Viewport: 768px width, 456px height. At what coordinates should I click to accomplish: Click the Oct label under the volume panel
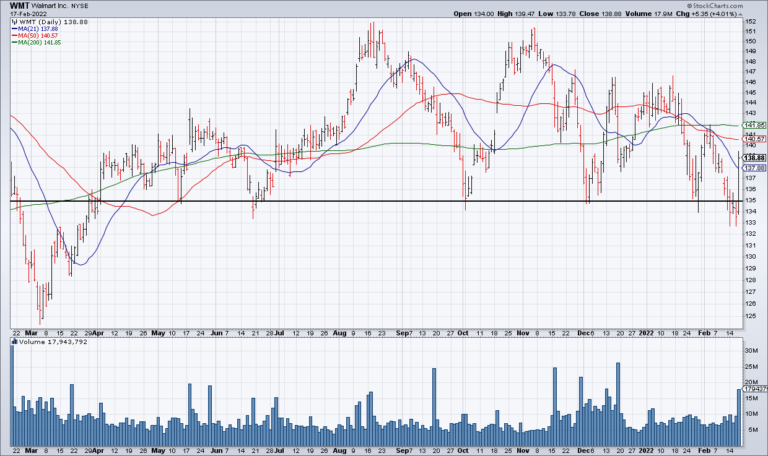click(463, 450)
